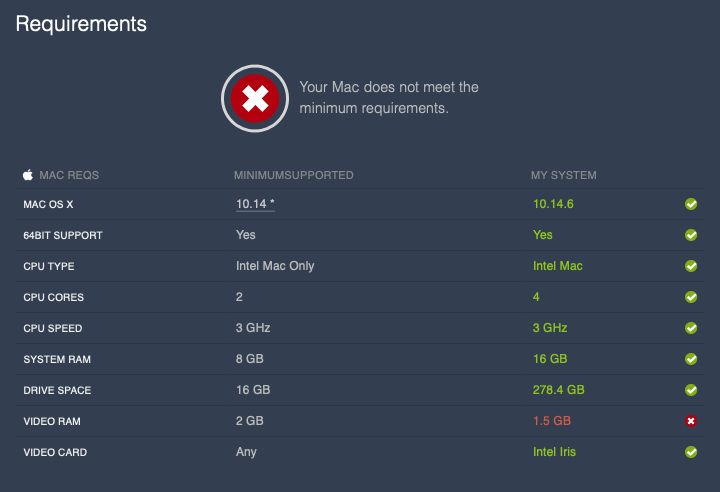Click the minimum requirements warning message

click(389, 97)
